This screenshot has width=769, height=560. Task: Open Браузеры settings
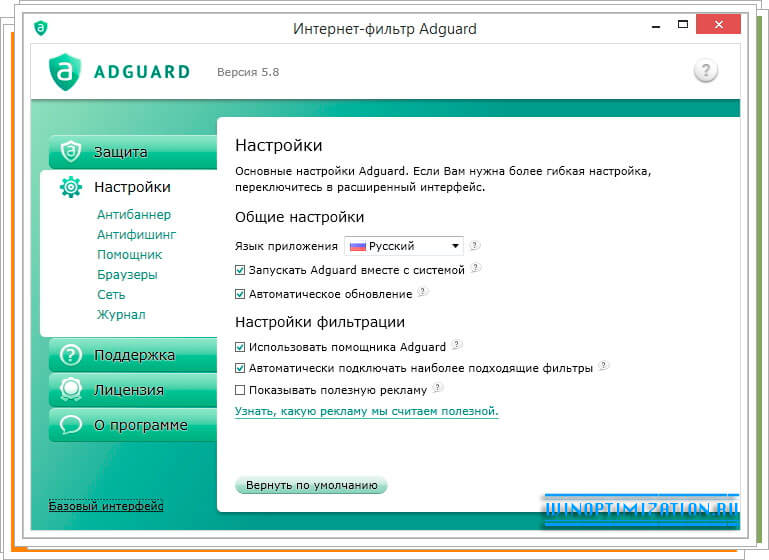127,275
